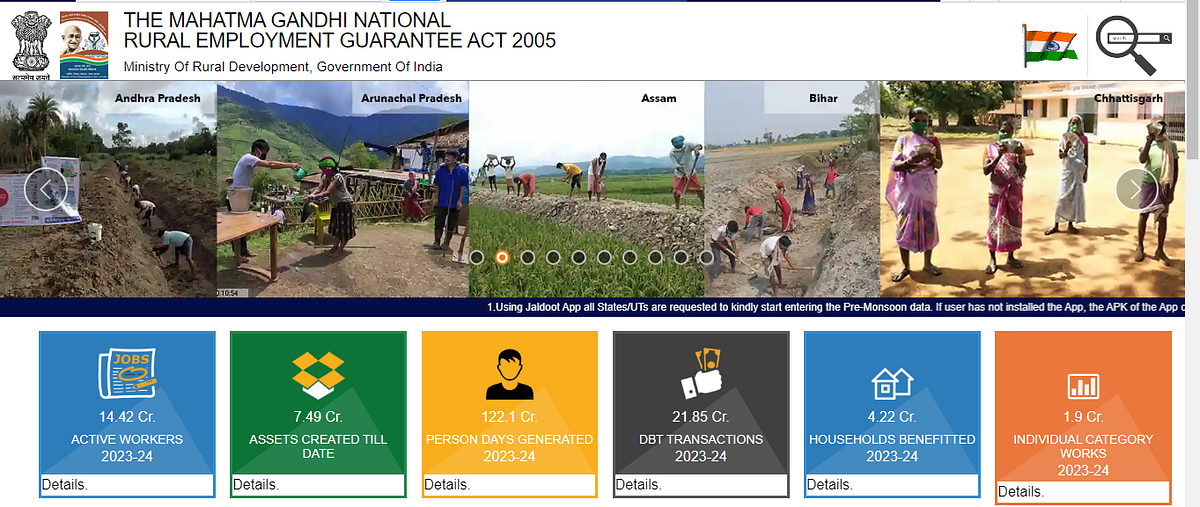Click the Arunachal Pradesh carousel image
Screen dimensions: 1200x507
pos(343,188)
